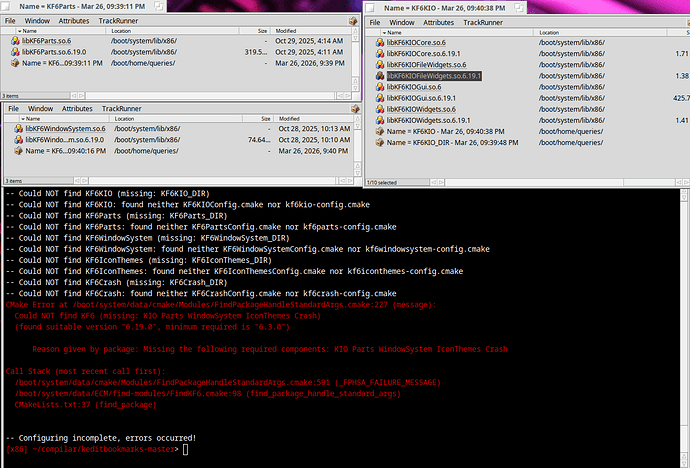Select 'Name = KF6KIO_DIR' query file name

452,143
